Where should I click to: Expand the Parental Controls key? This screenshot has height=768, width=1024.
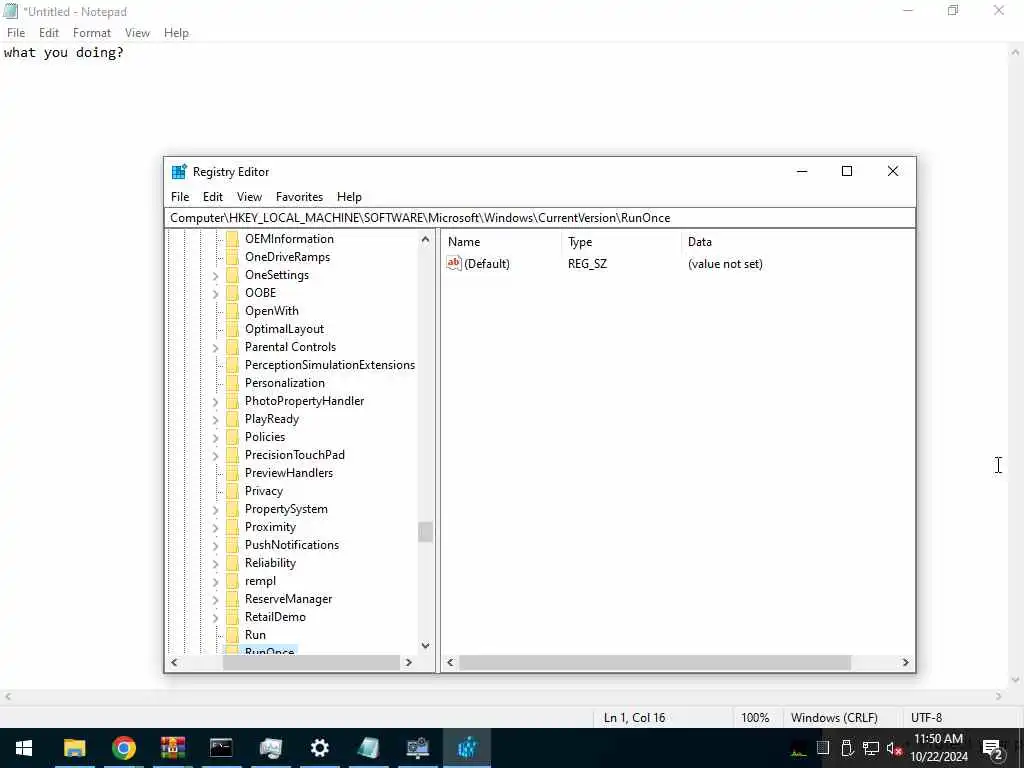click(x=216, y=348)
